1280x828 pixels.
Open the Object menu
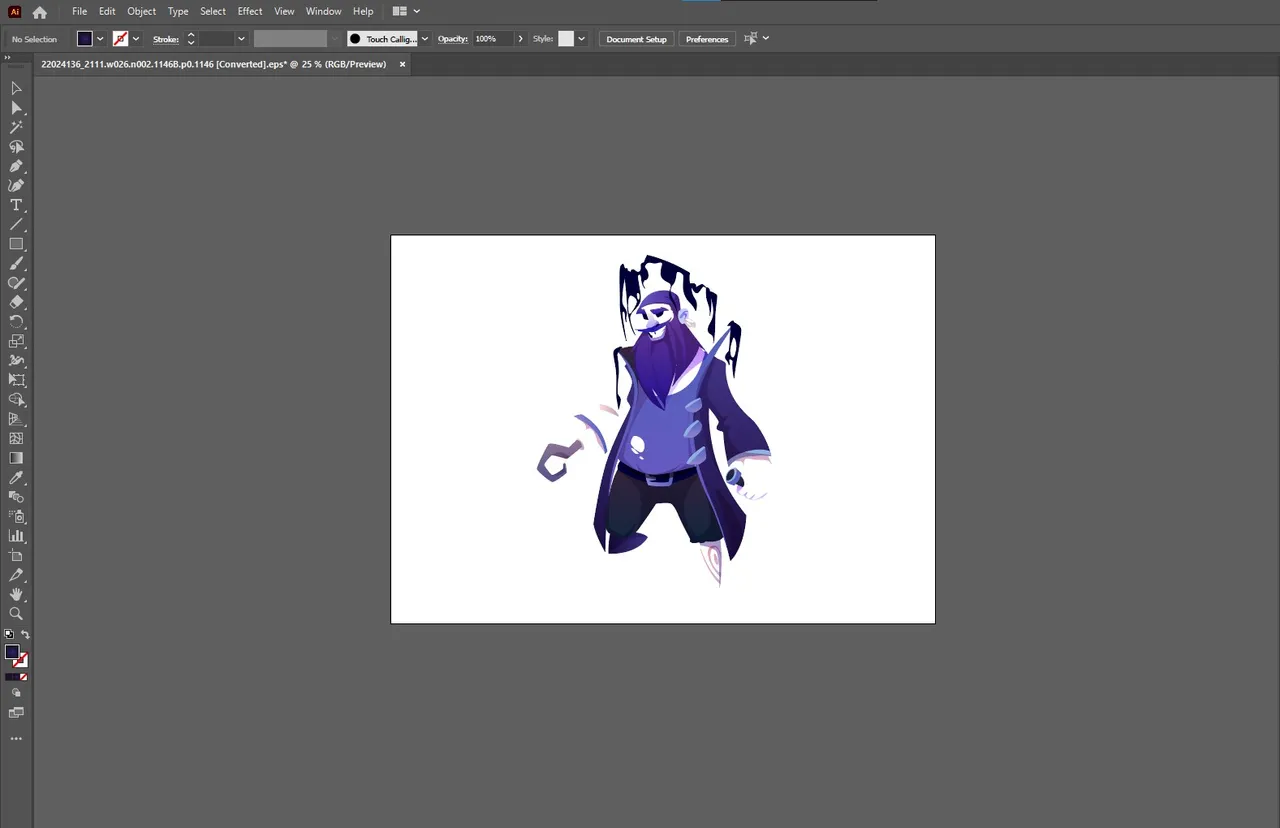click(141, 12)
